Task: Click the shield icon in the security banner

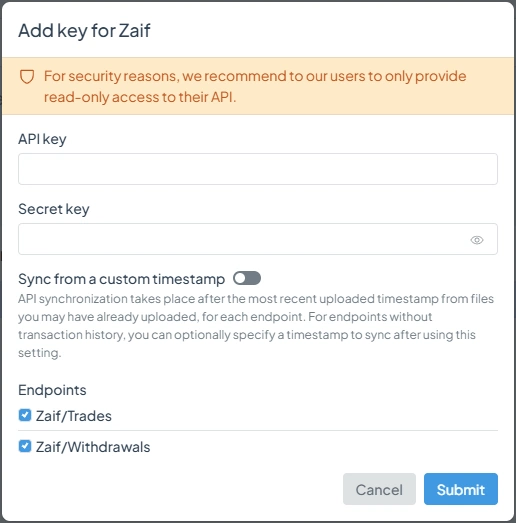Action: point(27,76)
